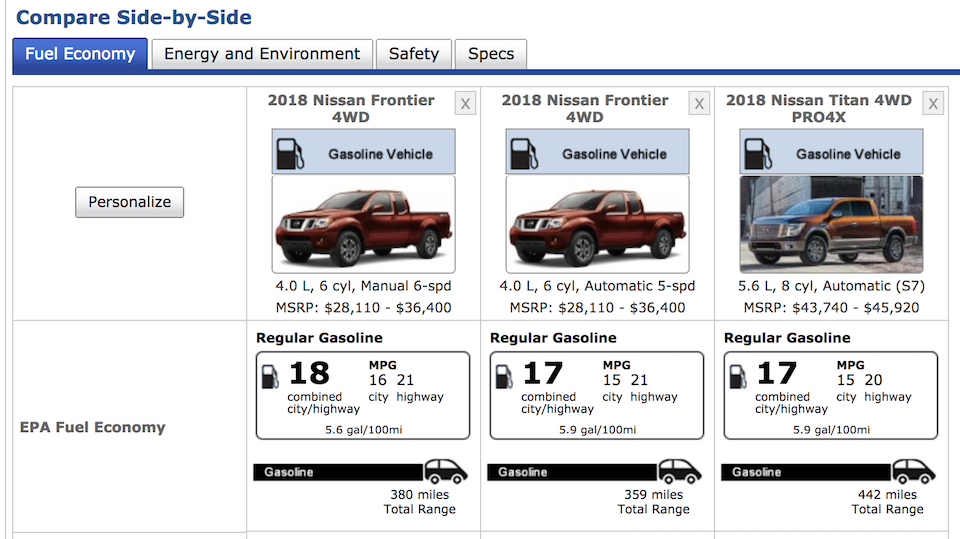The image size is (960, 539).
Task: Switch to Energy and Environment tab
Action: click(x=262, y=54)
